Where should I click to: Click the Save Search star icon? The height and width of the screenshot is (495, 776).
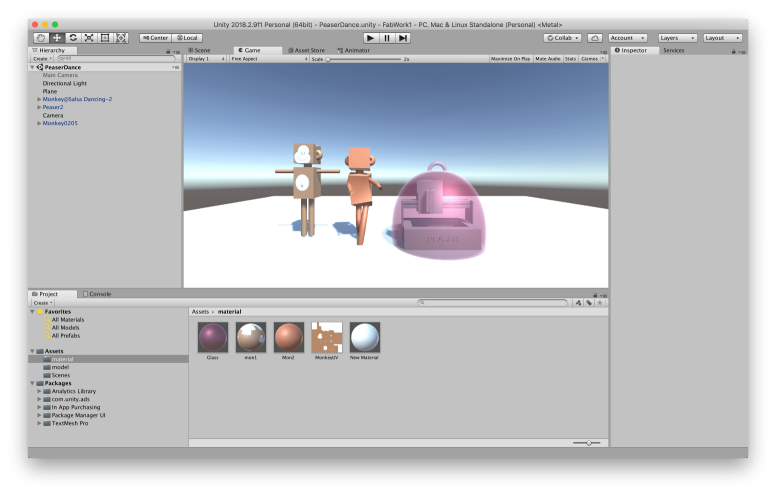click(600, 302)
